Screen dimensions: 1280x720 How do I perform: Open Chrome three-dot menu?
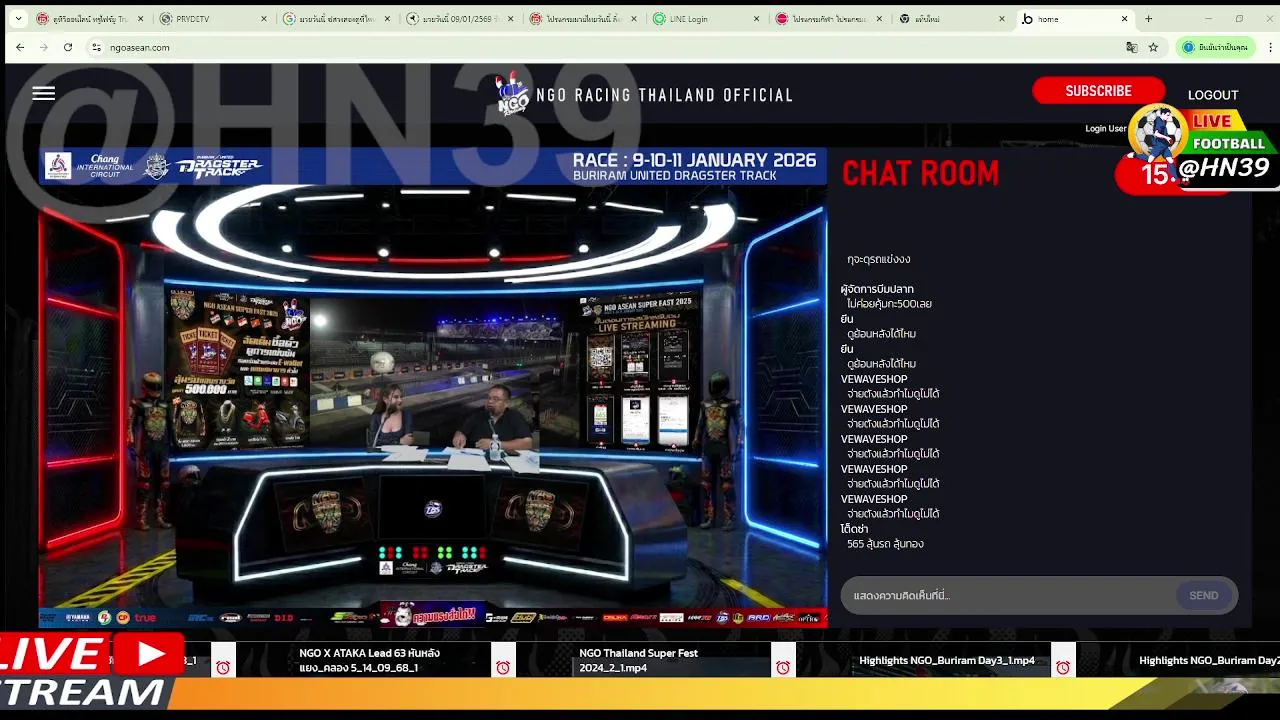(1270, 47)
